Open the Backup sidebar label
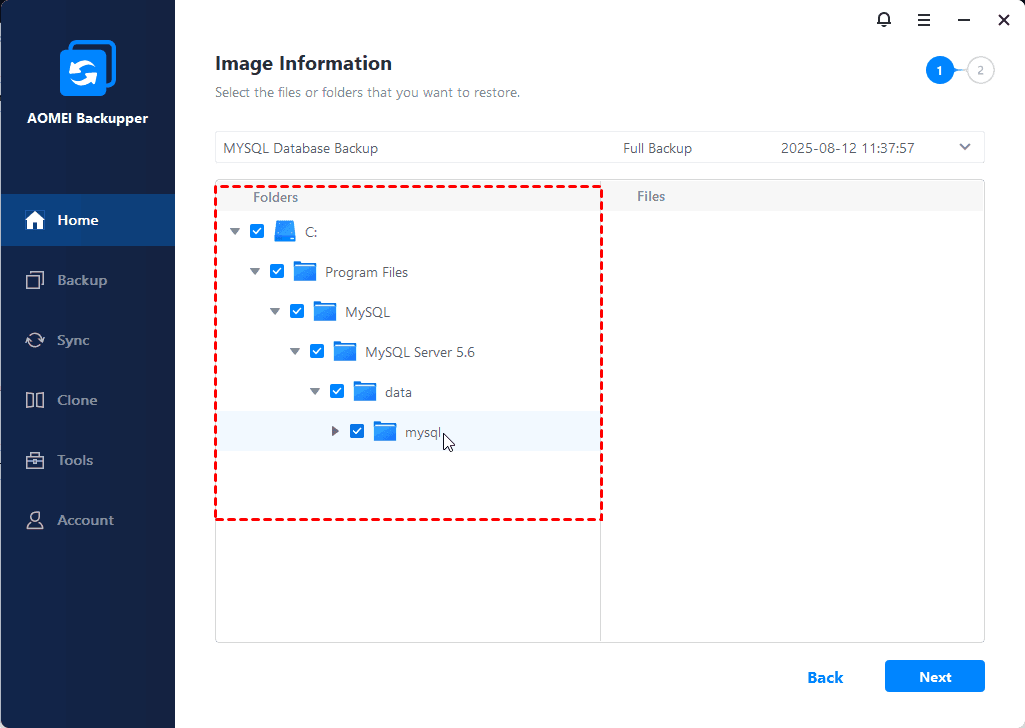Viewport: 1025px width, 728px height. tap(82, 280)
